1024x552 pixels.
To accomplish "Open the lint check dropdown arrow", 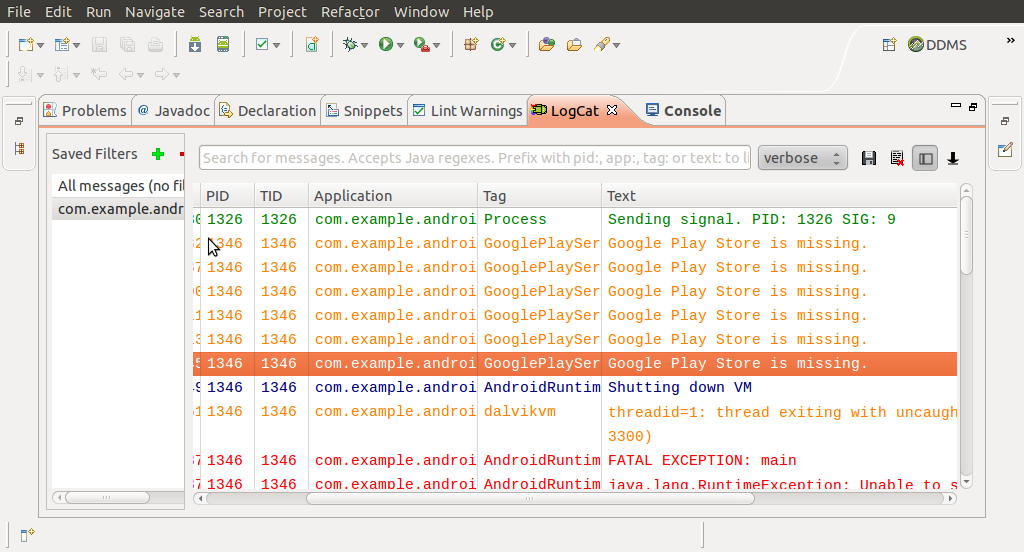I will click(276, 45).
